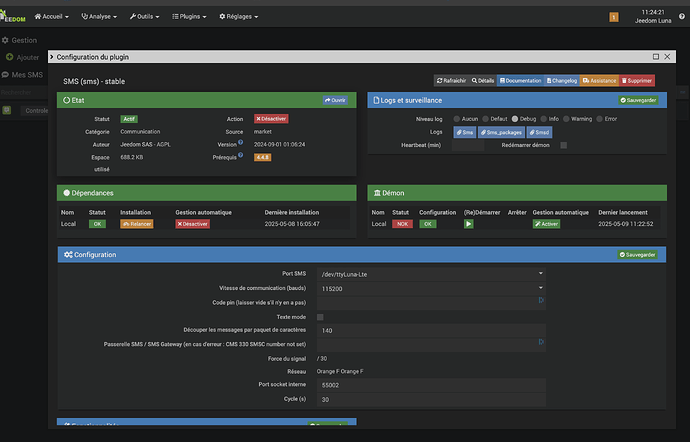690x442 pixels.
Task: Click the Cycle (s) field
Action: click(431, 400)
